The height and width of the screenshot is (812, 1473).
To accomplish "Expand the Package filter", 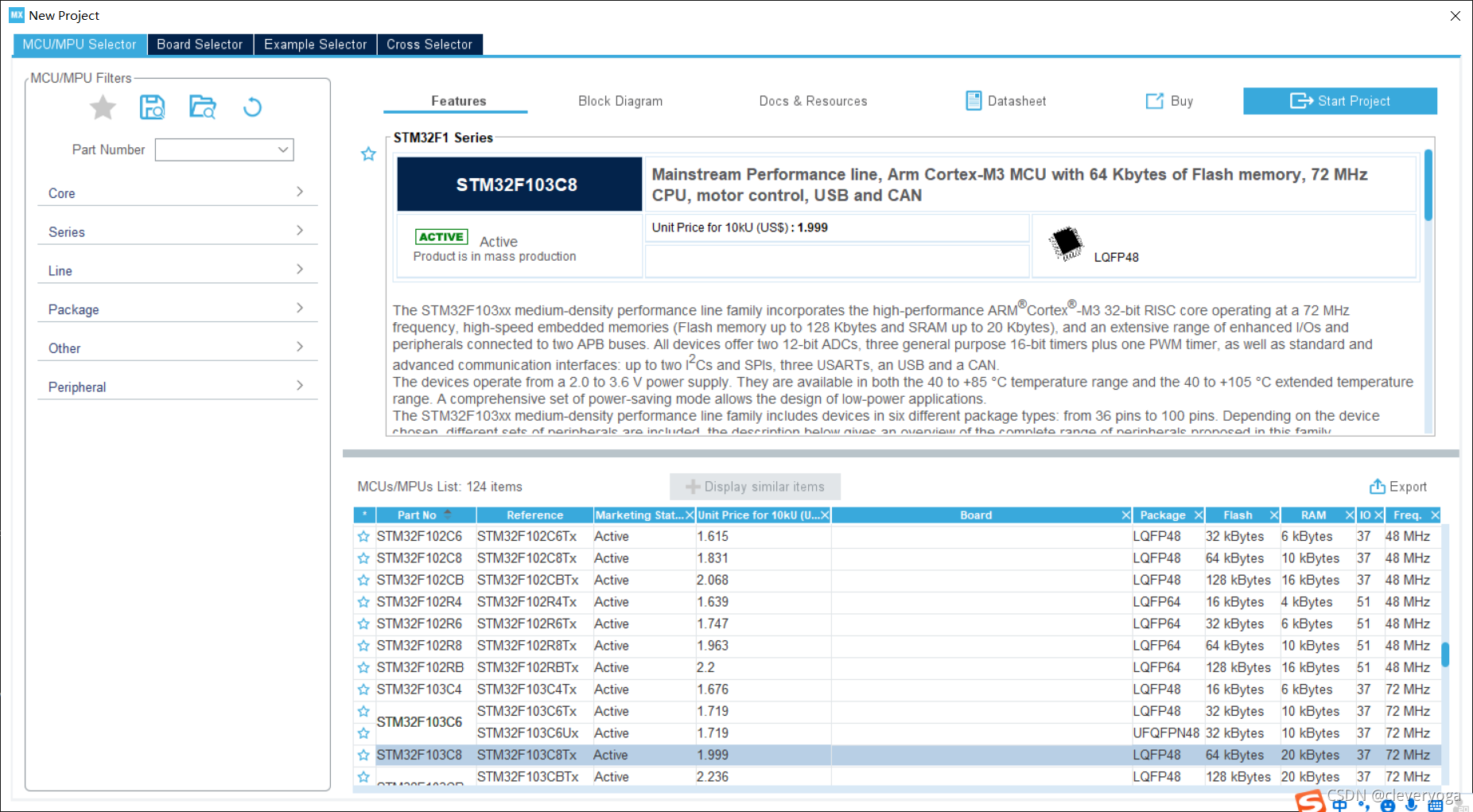I will point(177,309).
